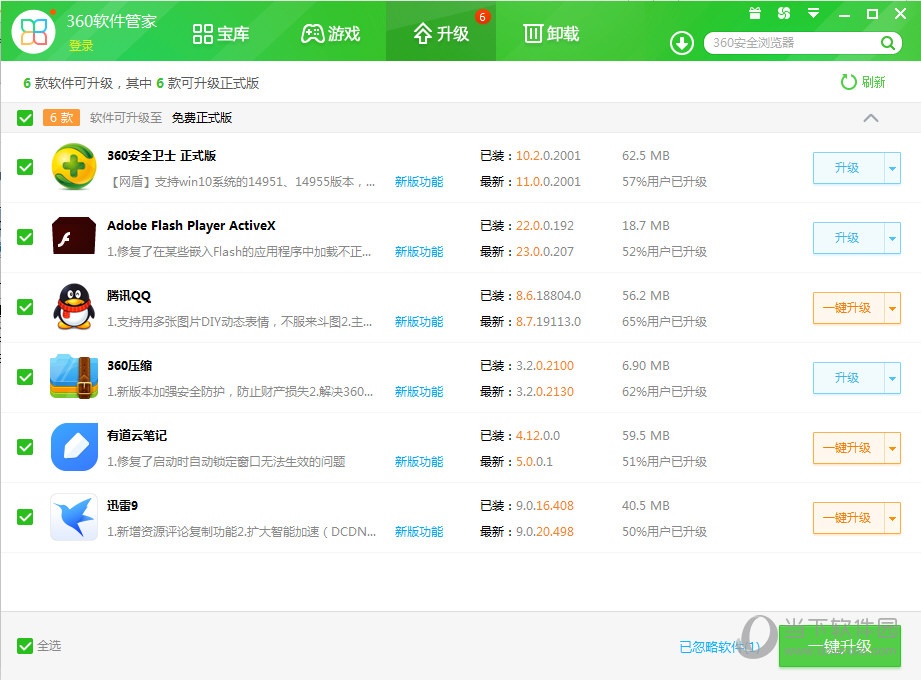Toggle the 全选 select-all checkbox
Screen dimensions: 921x680
point(25,645)
